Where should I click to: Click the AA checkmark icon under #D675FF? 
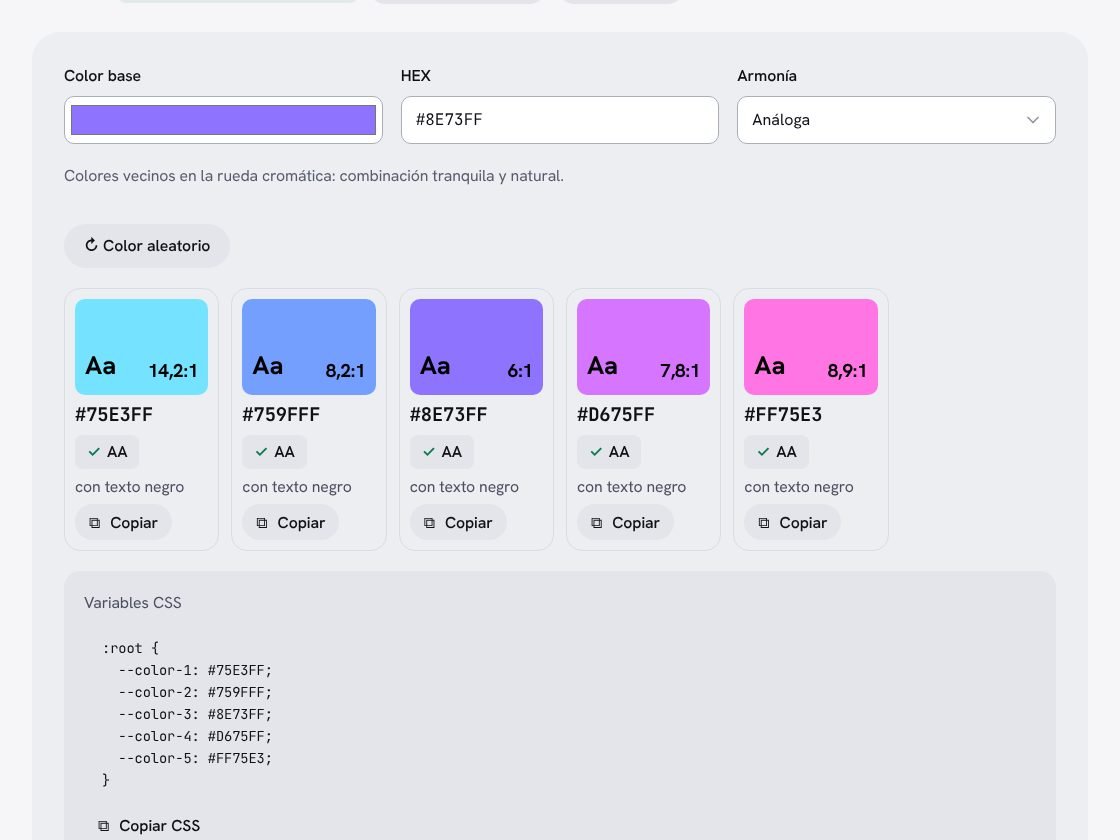(x=596, y=451)
